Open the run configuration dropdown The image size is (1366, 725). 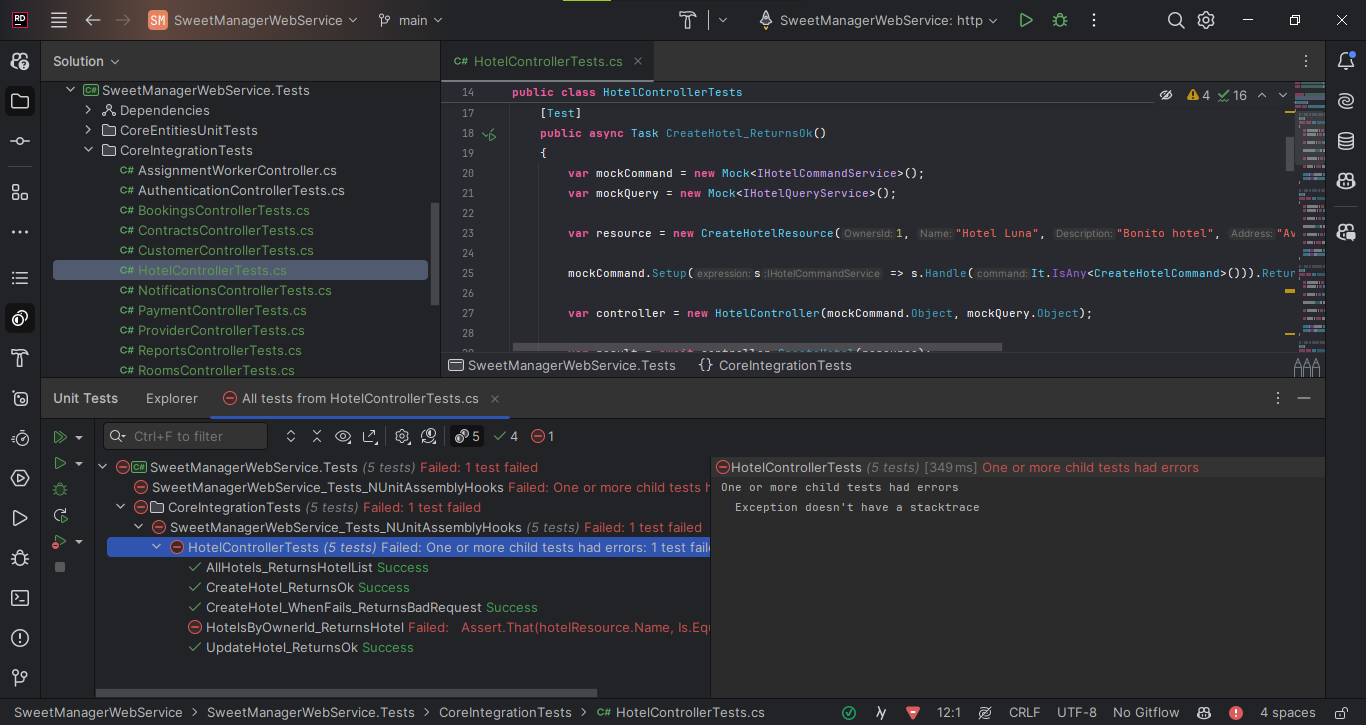[877, 20]
